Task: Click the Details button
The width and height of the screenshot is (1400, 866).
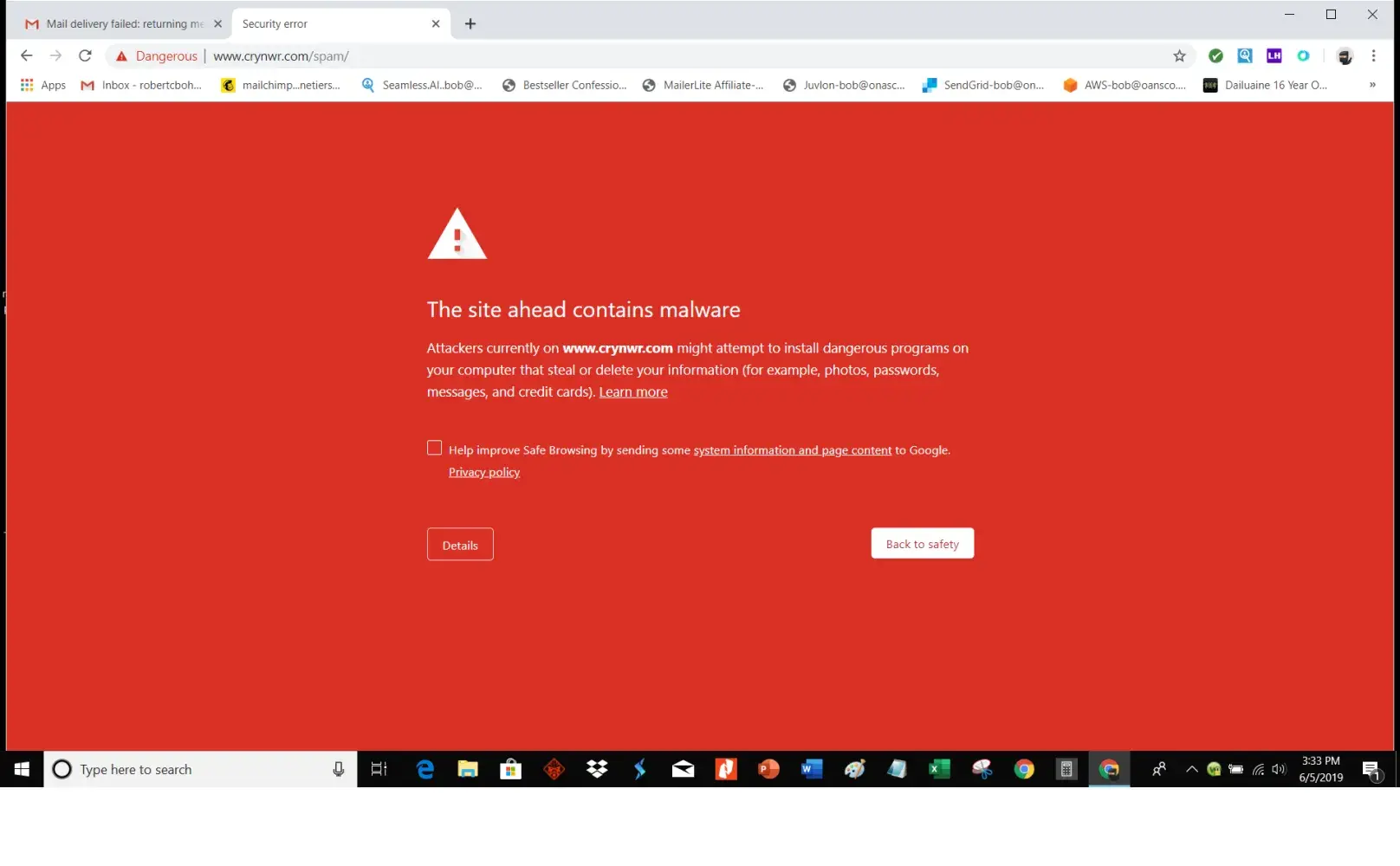Action: click(460, 545)
